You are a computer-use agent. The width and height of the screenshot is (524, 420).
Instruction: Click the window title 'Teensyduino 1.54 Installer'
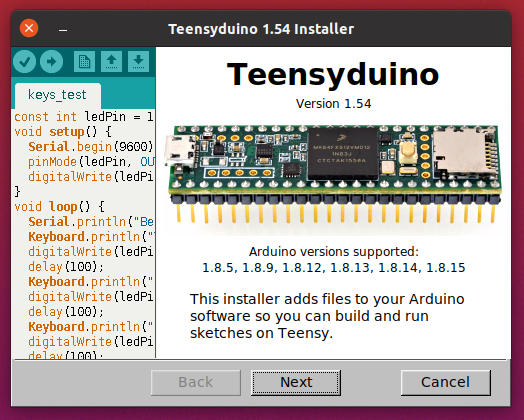click(261, 29)
